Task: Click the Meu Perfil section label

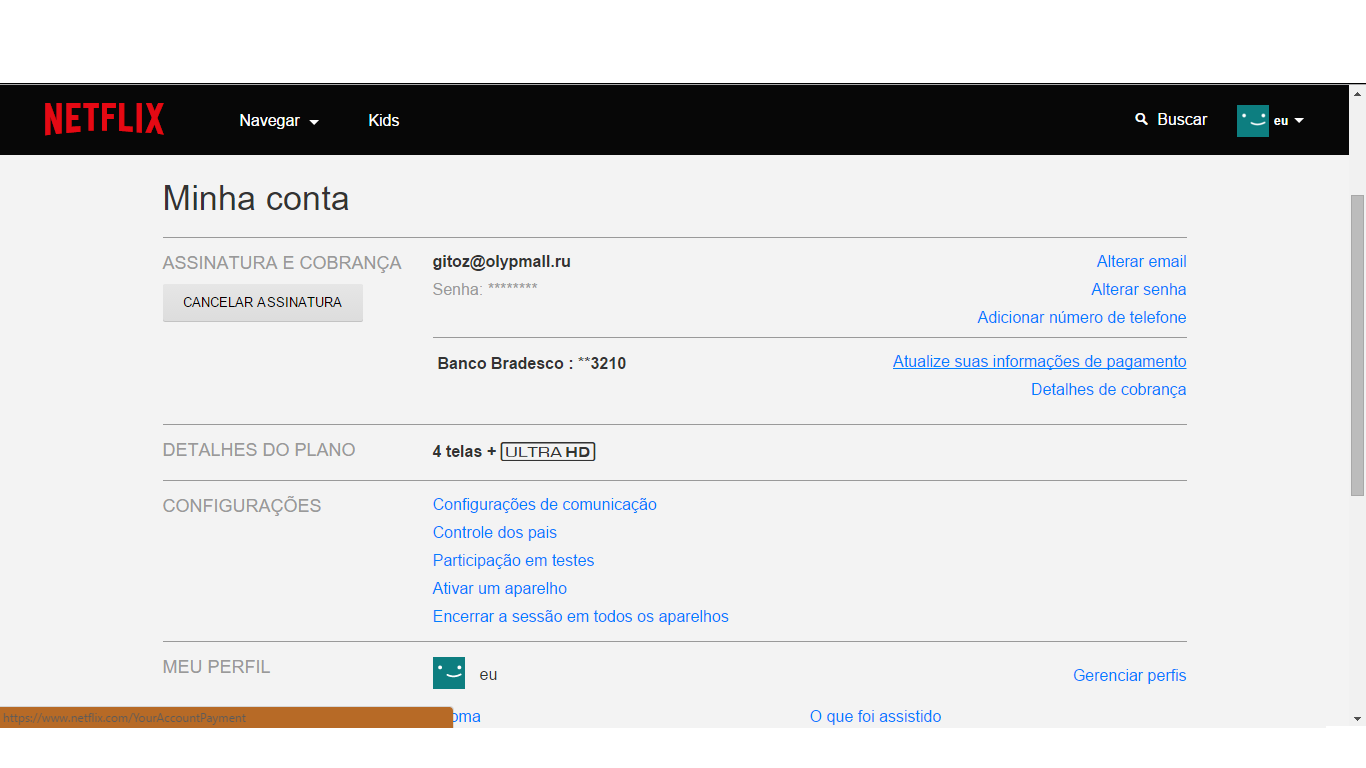Action: 217,667
